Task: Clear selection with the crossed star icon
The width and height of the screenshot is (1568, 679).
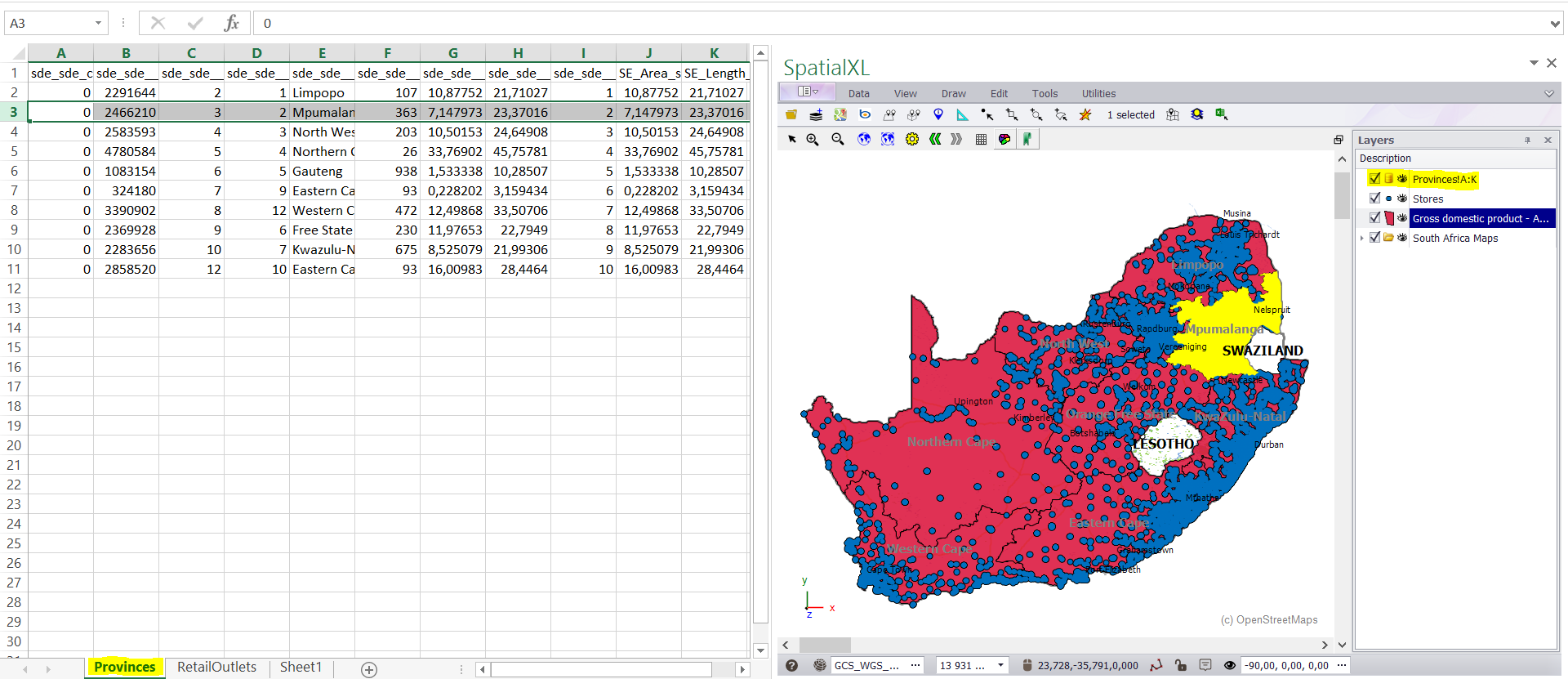Action: point(1085,115)
